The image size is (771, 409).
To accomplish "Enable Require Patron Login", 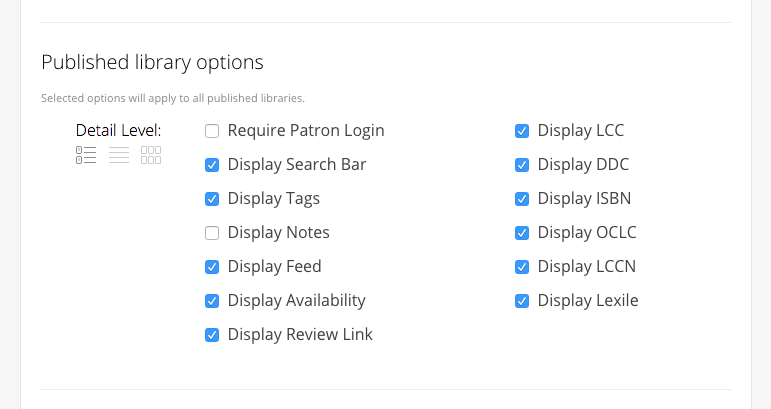I will pyautogui.click(x=212, y=131).
